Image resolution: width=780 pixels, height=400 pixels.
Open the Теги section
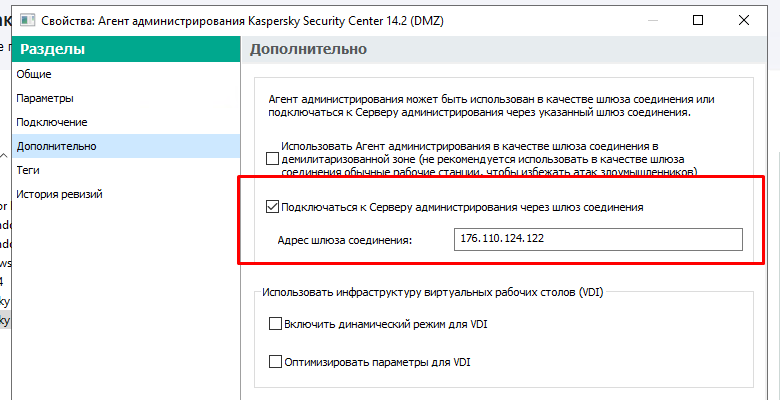tap(28, 170)
